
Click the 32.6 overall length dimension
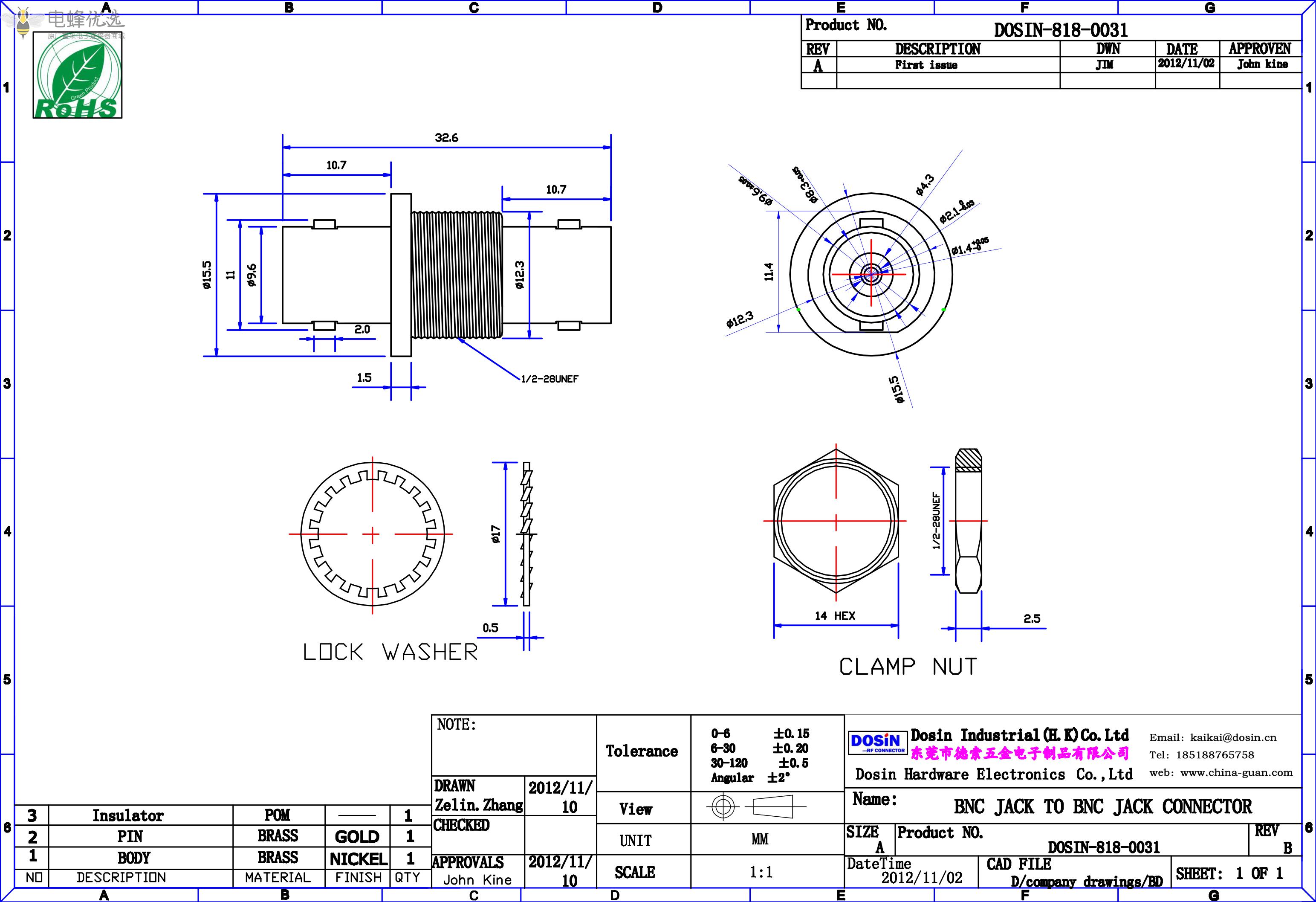(x=446, y=138)
